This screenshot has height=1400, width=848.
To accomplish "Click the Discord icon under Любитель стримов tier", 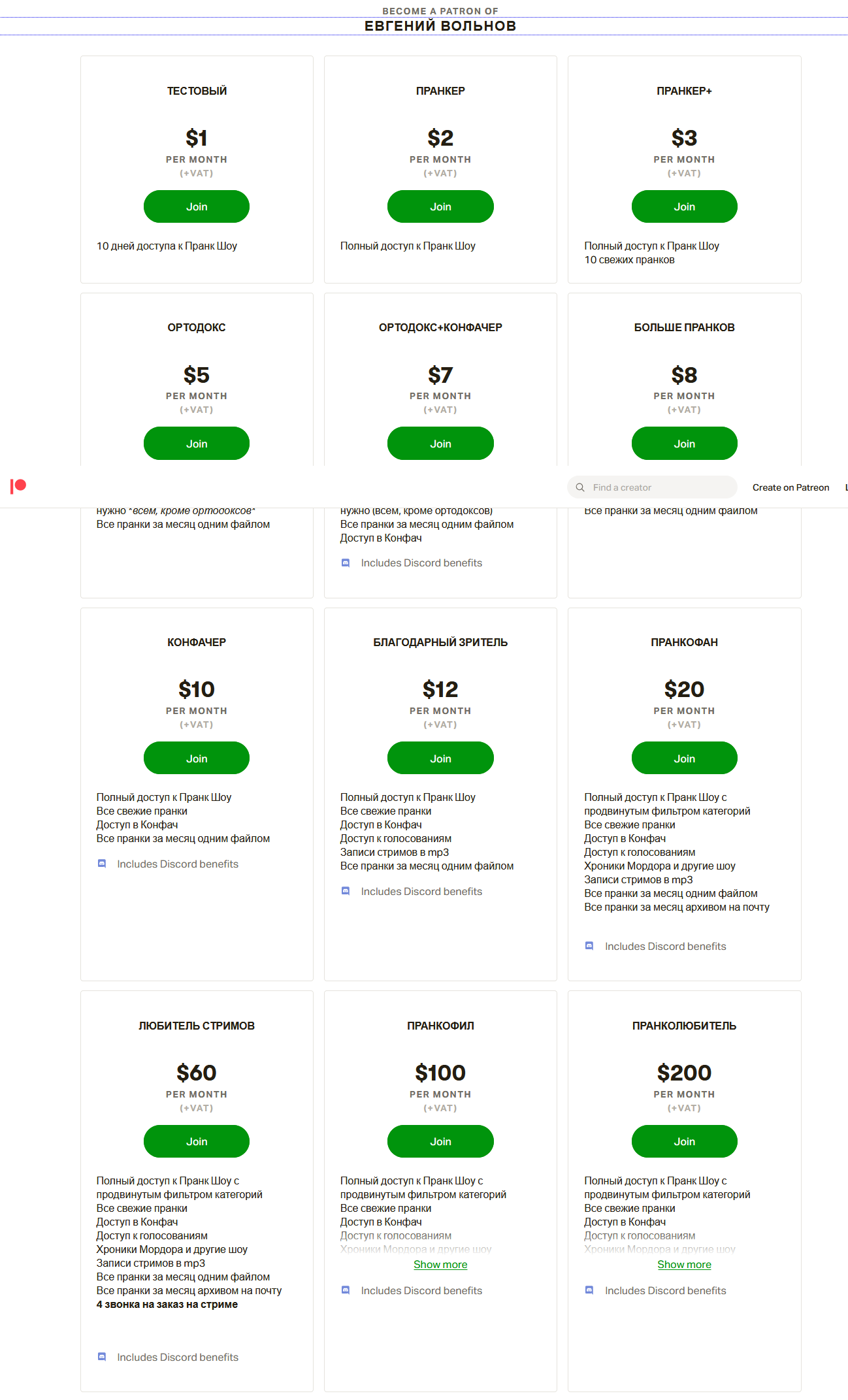I will pos(101,1356).
